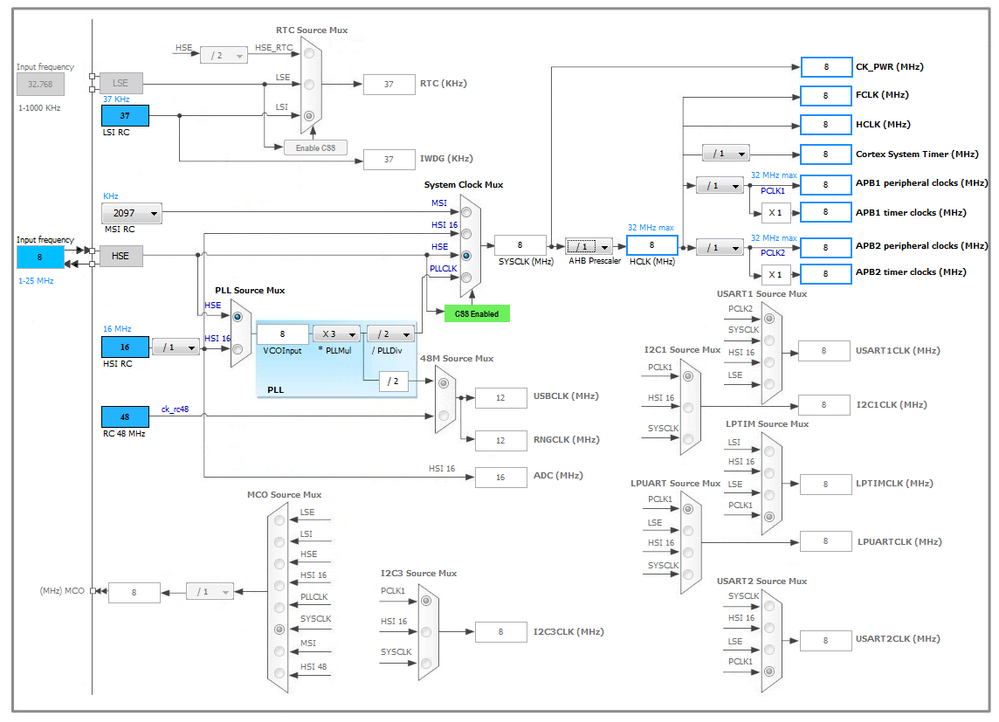This screenshot has width=999, height=722.
Task: Click the SYSCLK (MHz) value box
Action: pyautogui.click(x=520, y=245)
